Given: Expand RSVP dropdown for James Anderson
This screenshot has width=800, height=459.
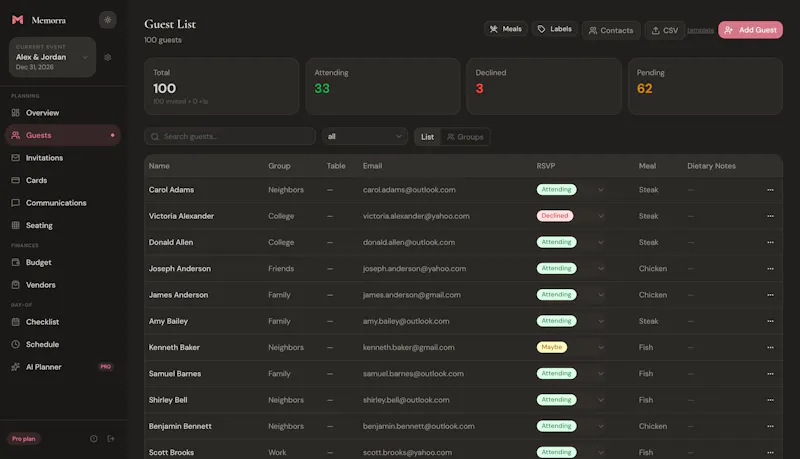Looking at the screenshot, I should [601, 295].
